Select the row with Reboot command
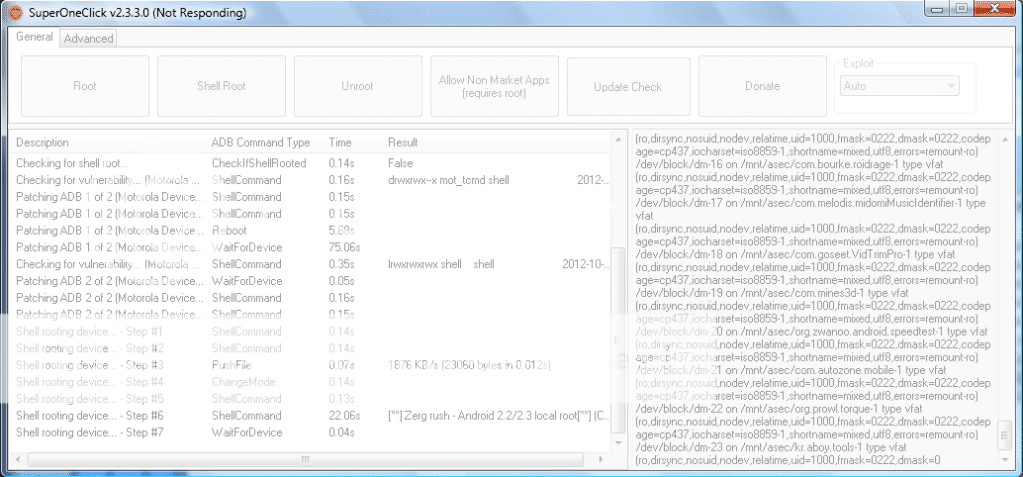The height and width of the screenshot is (477, 1023). coord(310,230)
